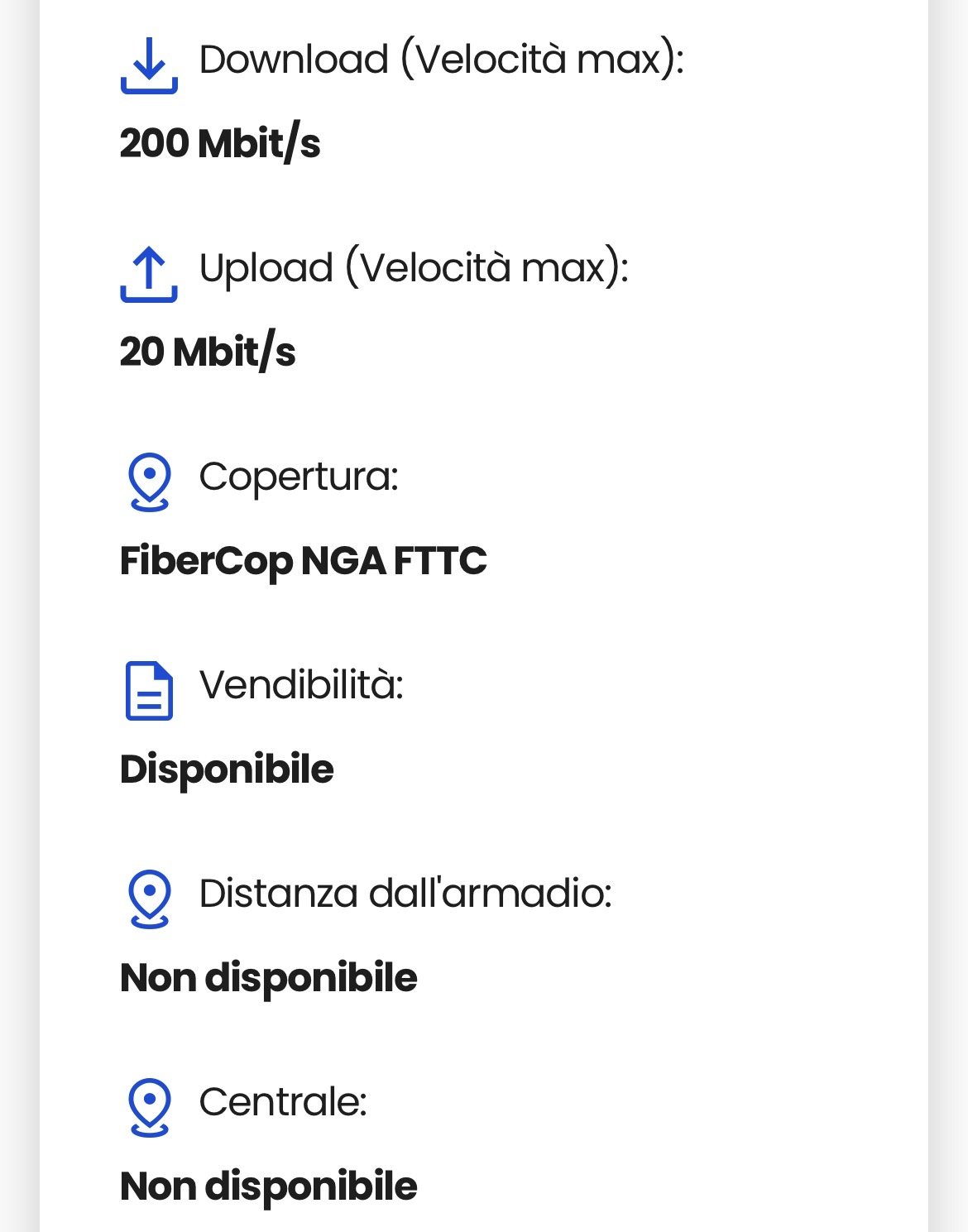Image resolution: width=968 pixels, height=1232 pixels.
Task: Select the word Download in its label
Action: 294,60
